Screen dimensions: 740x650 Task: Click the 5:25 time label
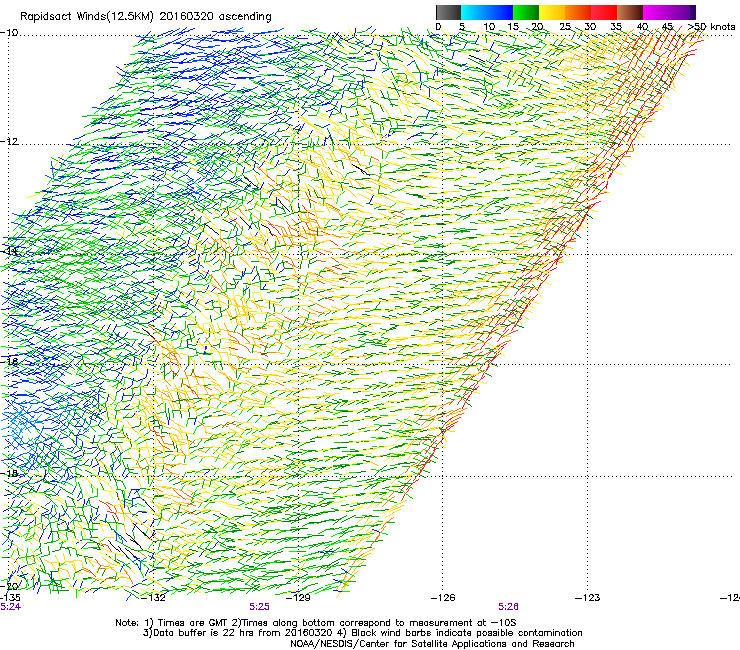[x=259, y=607]
